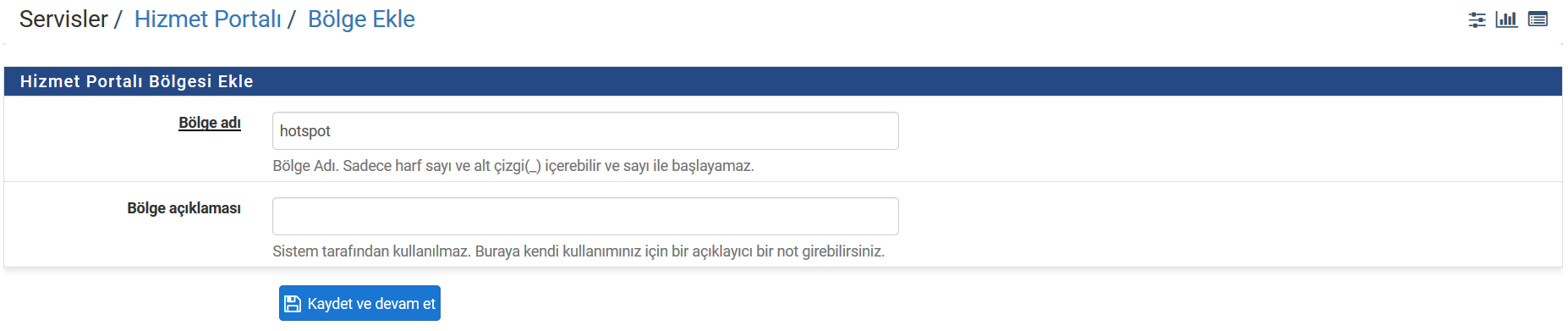Viewport: 1568px width, 331px height.
Task: Open the status bar-chart icon
Action: [1506, 19]
